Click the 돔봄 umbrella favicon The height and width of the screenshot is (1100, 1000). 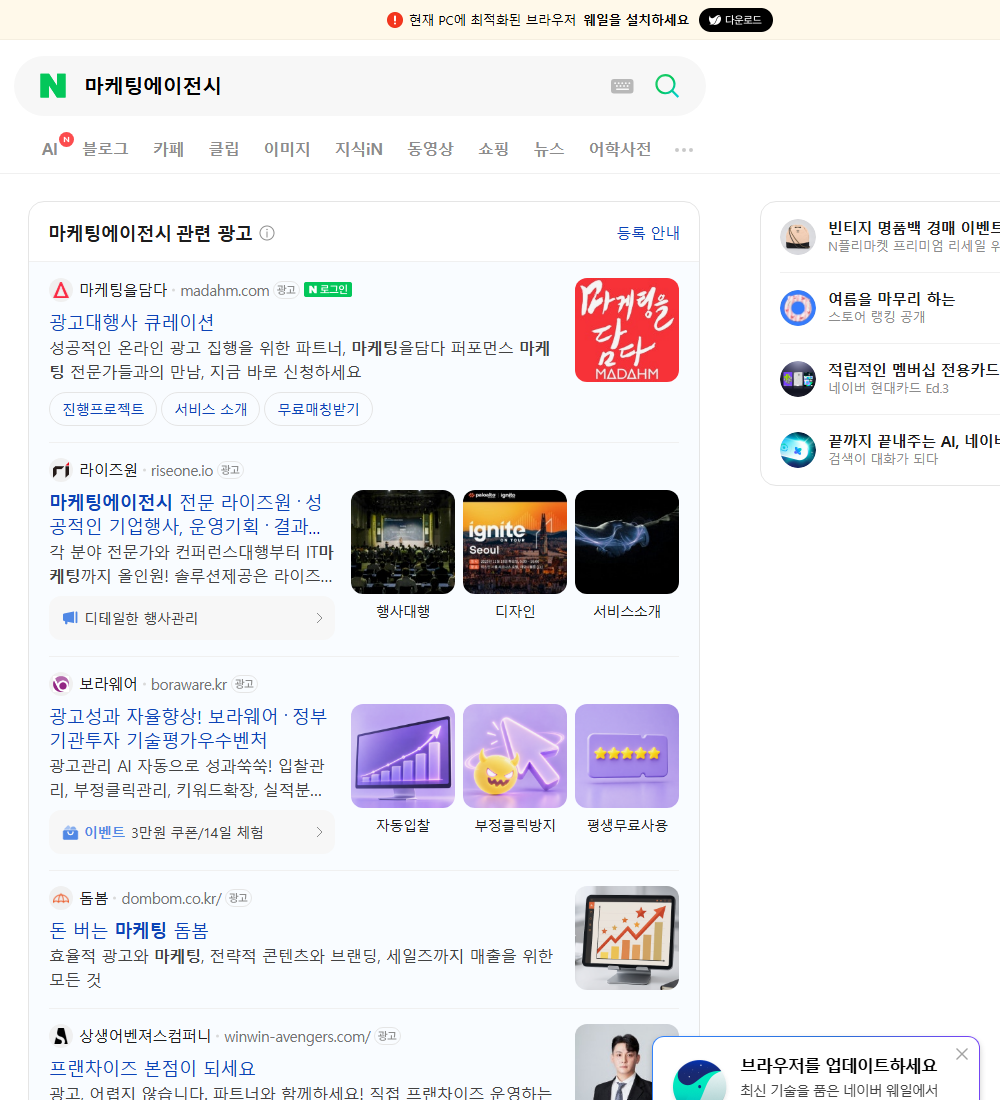click(x=61, y=898)
